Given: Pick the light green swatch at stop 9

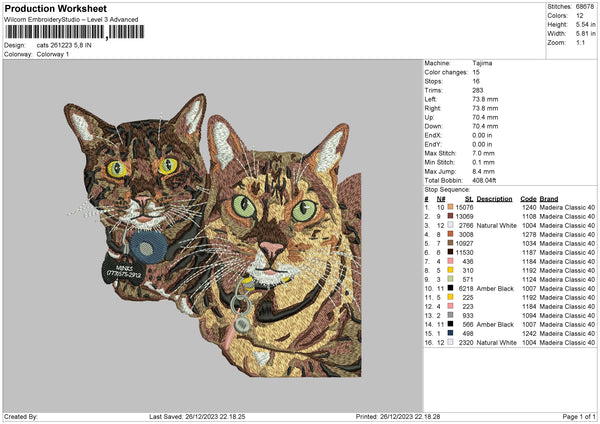Looking at the screenshot, I should [x=451, y=279].
